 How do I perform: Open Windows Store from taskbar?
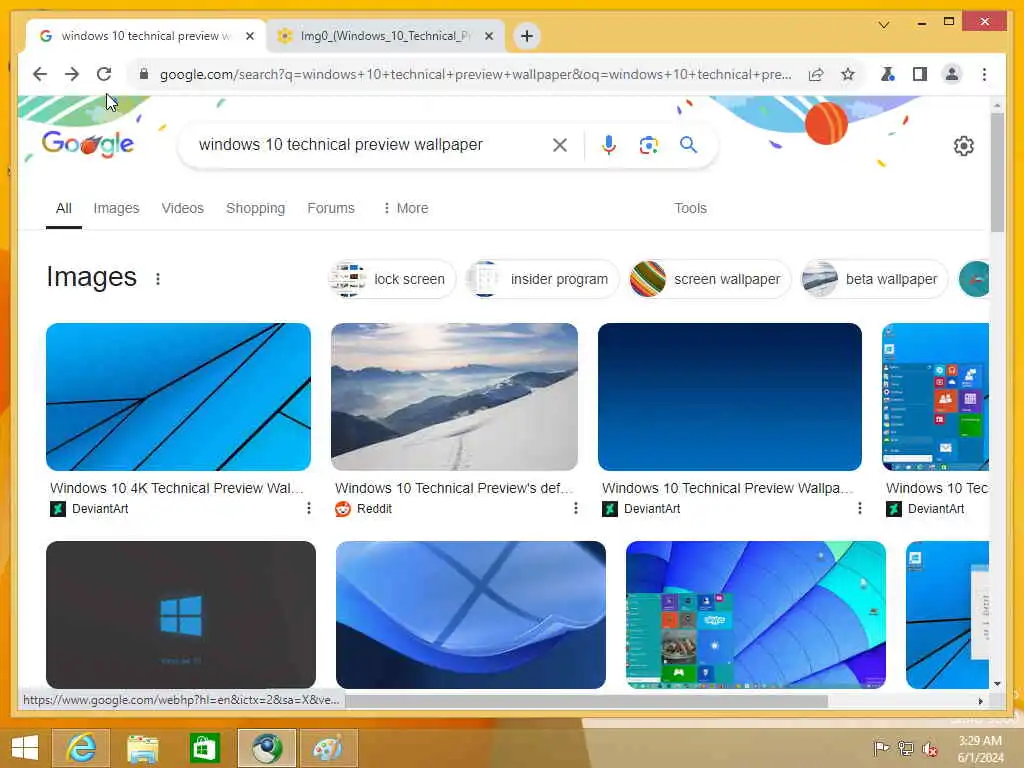204,748
